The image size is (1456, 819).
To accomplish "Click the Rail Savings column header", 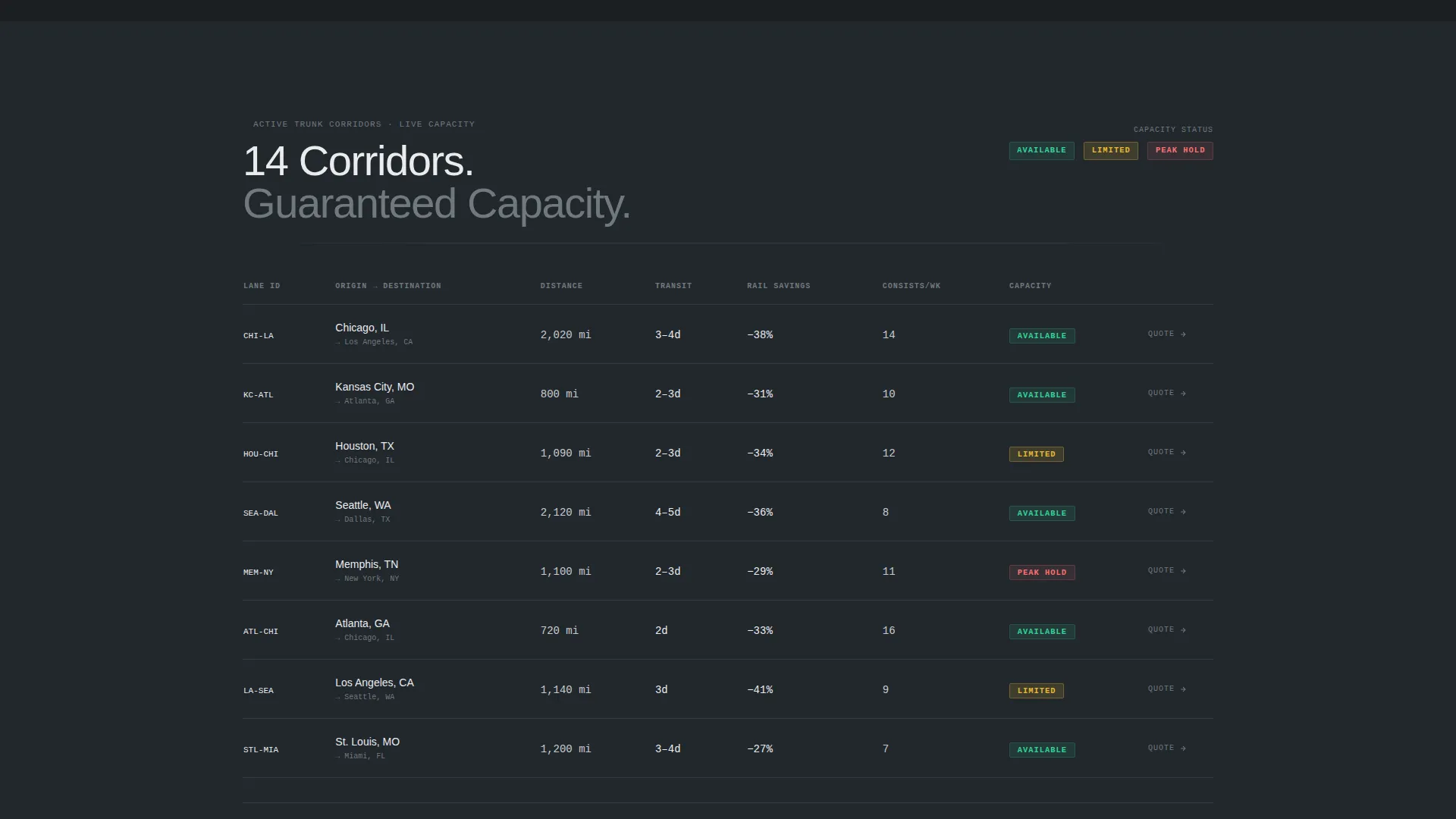I will coord(778,286).
